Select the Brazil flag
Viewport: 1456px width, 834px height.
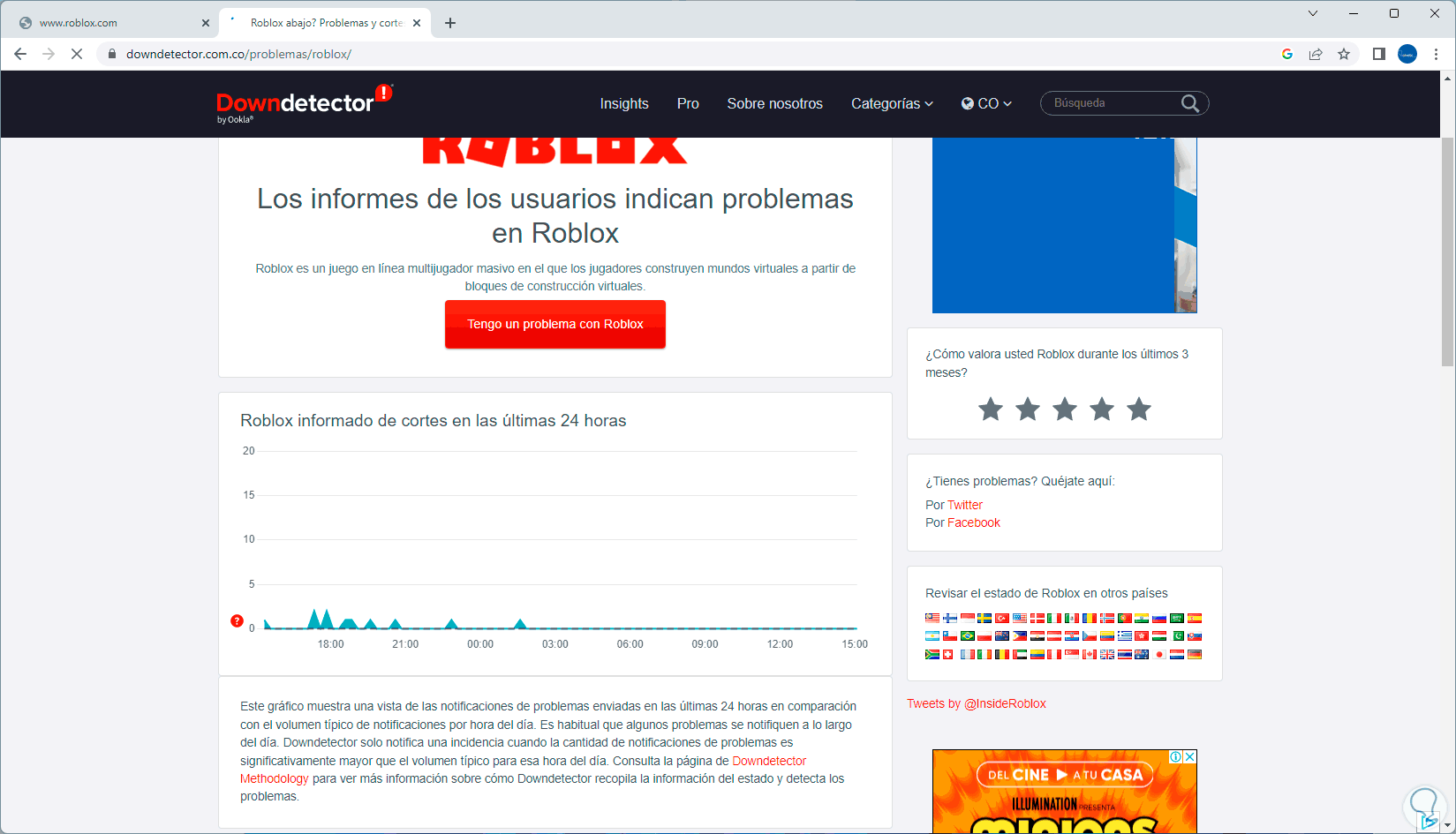tap(968, 636)
